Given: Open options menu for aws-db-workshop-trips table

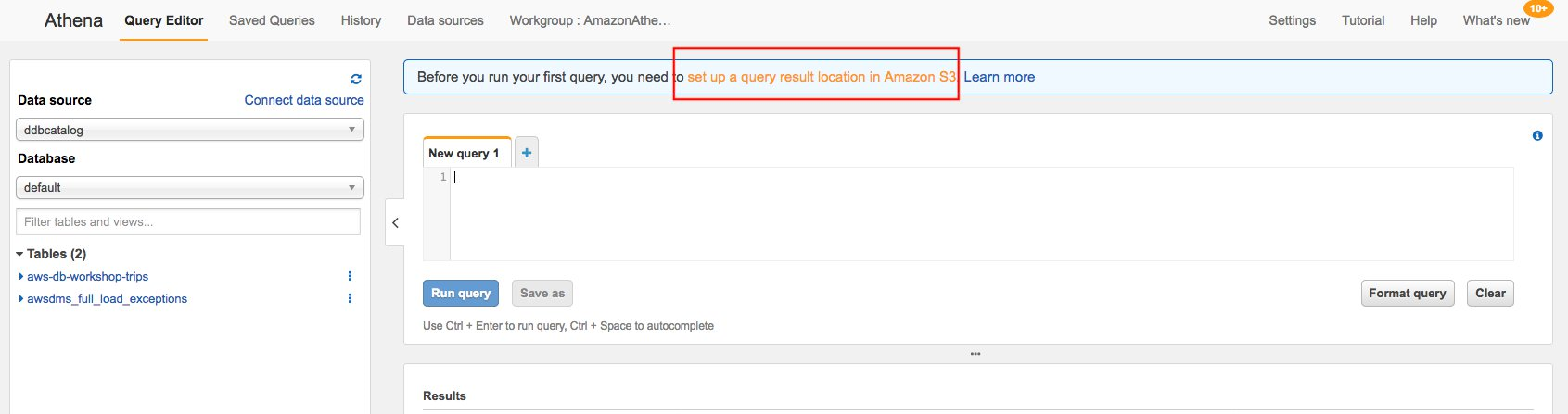Looking at the screenshot, I should pyautogui.click(x=350, y=276).
